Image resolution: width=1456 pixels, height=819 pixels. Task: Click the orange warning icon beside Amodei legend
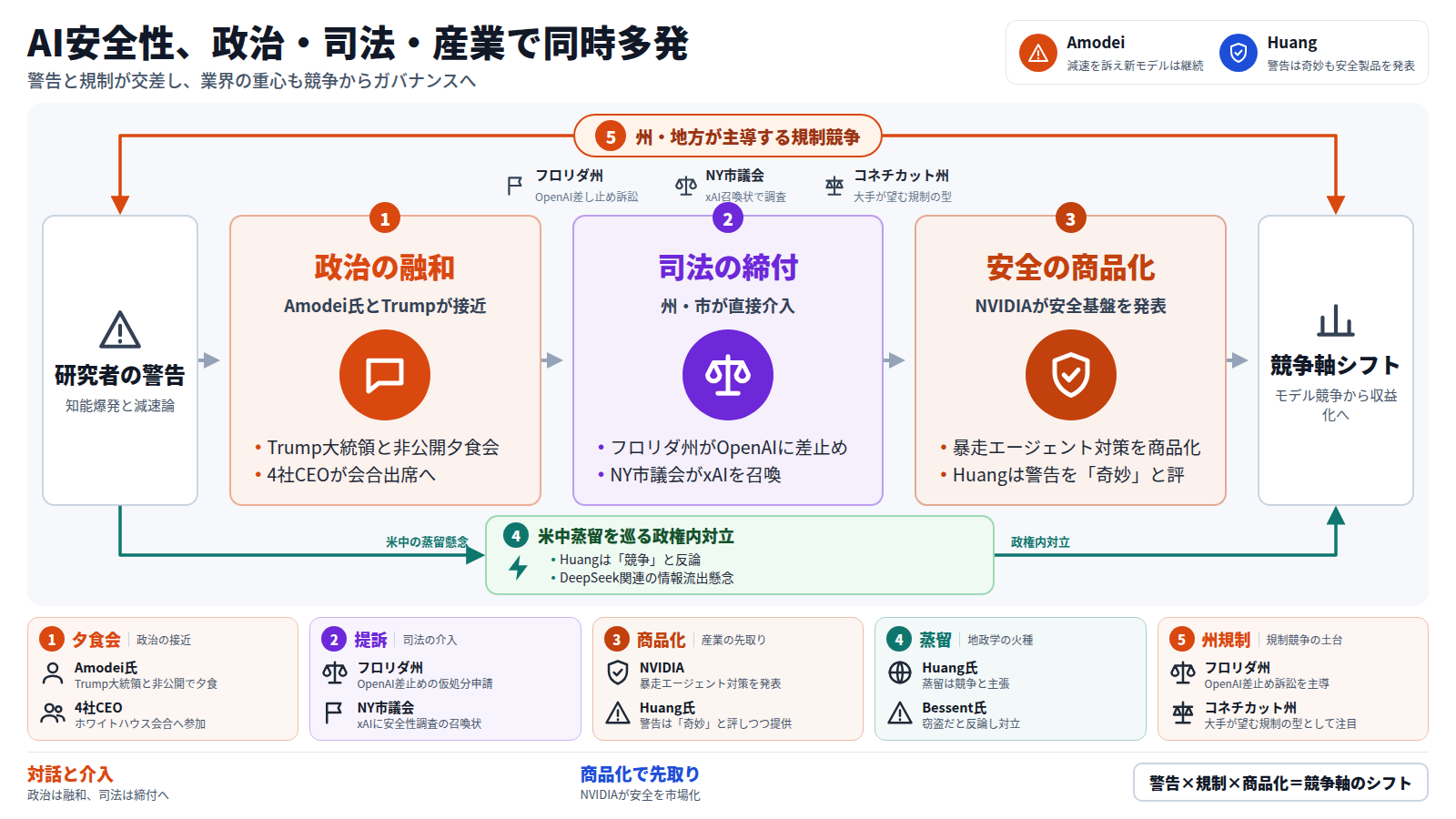(1037, 53)
